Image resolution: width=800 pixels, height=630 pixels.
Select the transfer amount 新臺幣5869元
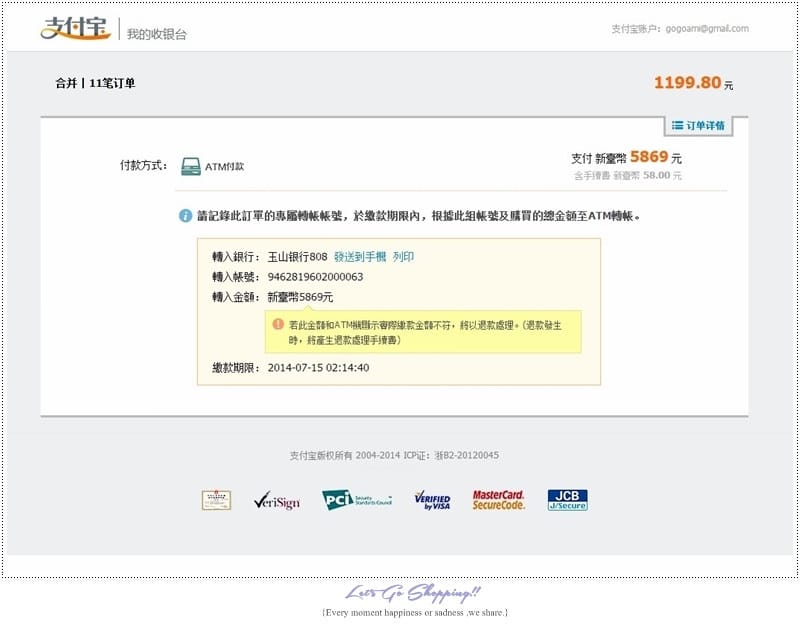coord(300,297)
